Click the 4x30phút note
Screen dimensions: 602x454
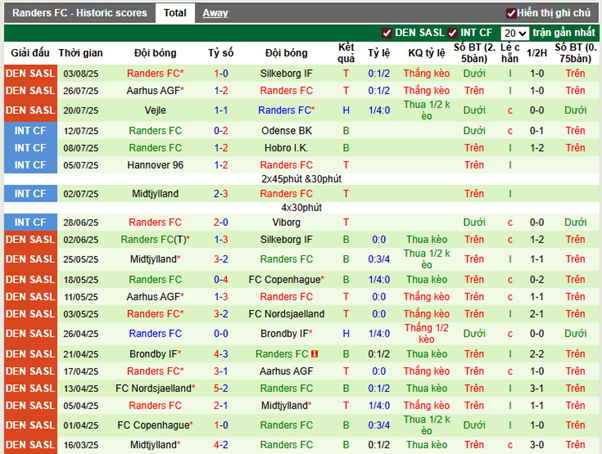(301, 208)
